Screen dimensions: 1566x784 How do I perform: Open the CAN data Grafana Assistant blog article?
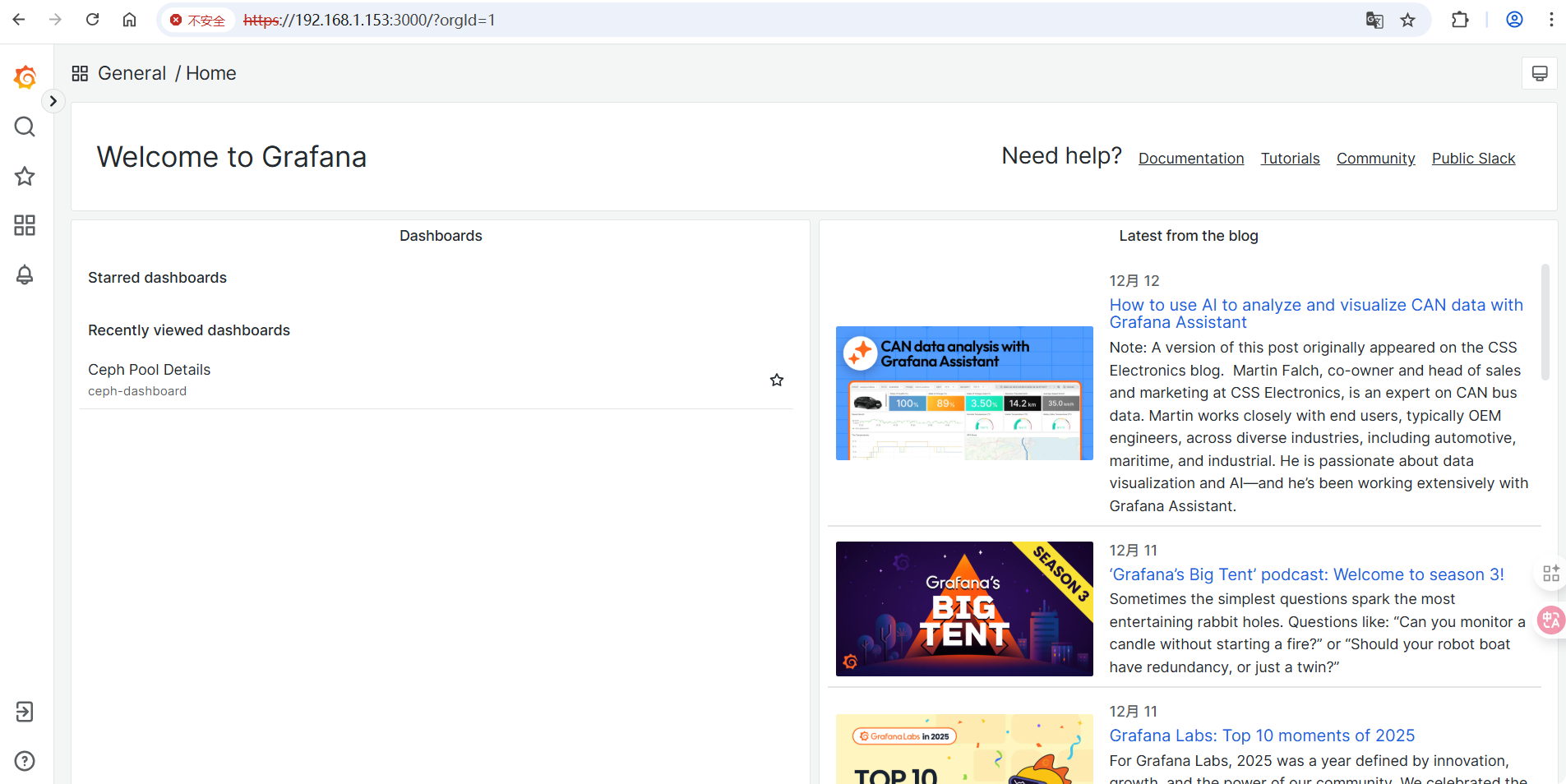(x=1316, y=313)
